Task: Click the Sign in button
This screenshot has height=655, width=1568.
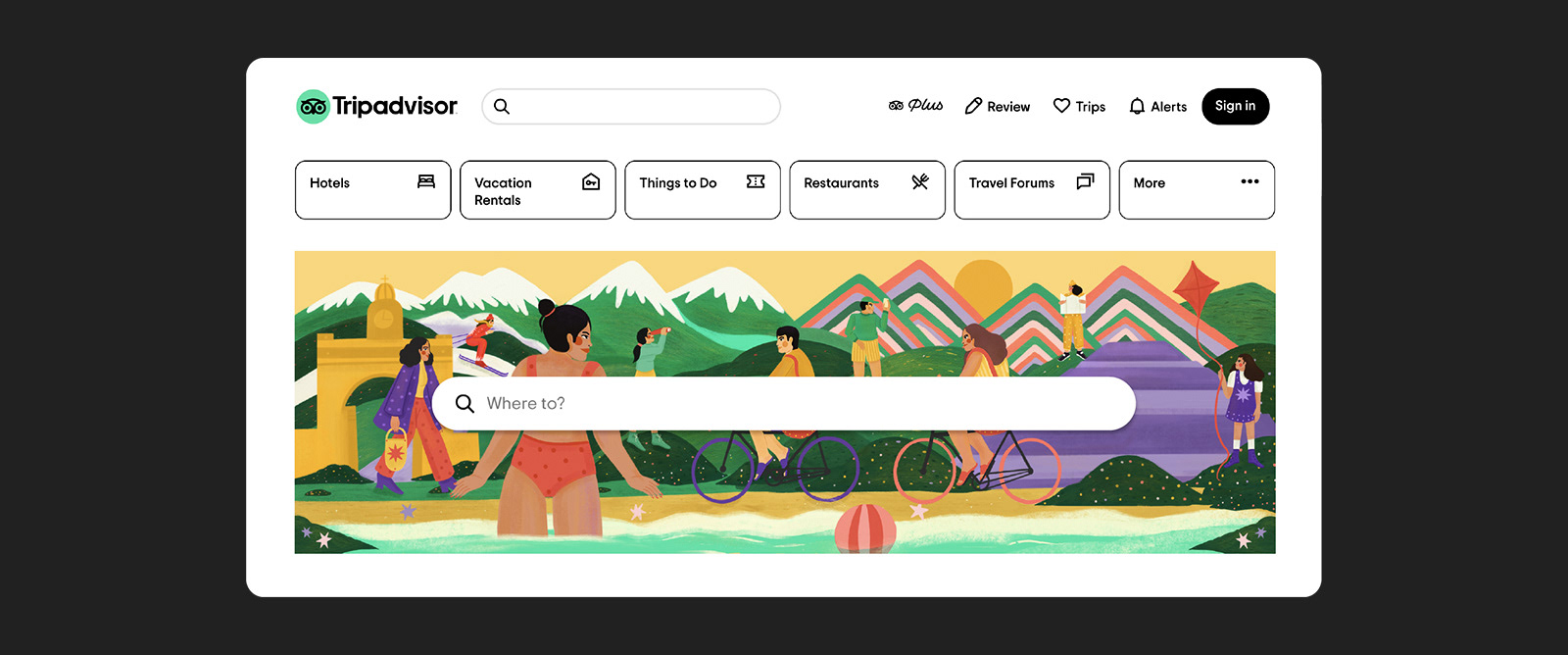Action: (x=1235, y=106)
